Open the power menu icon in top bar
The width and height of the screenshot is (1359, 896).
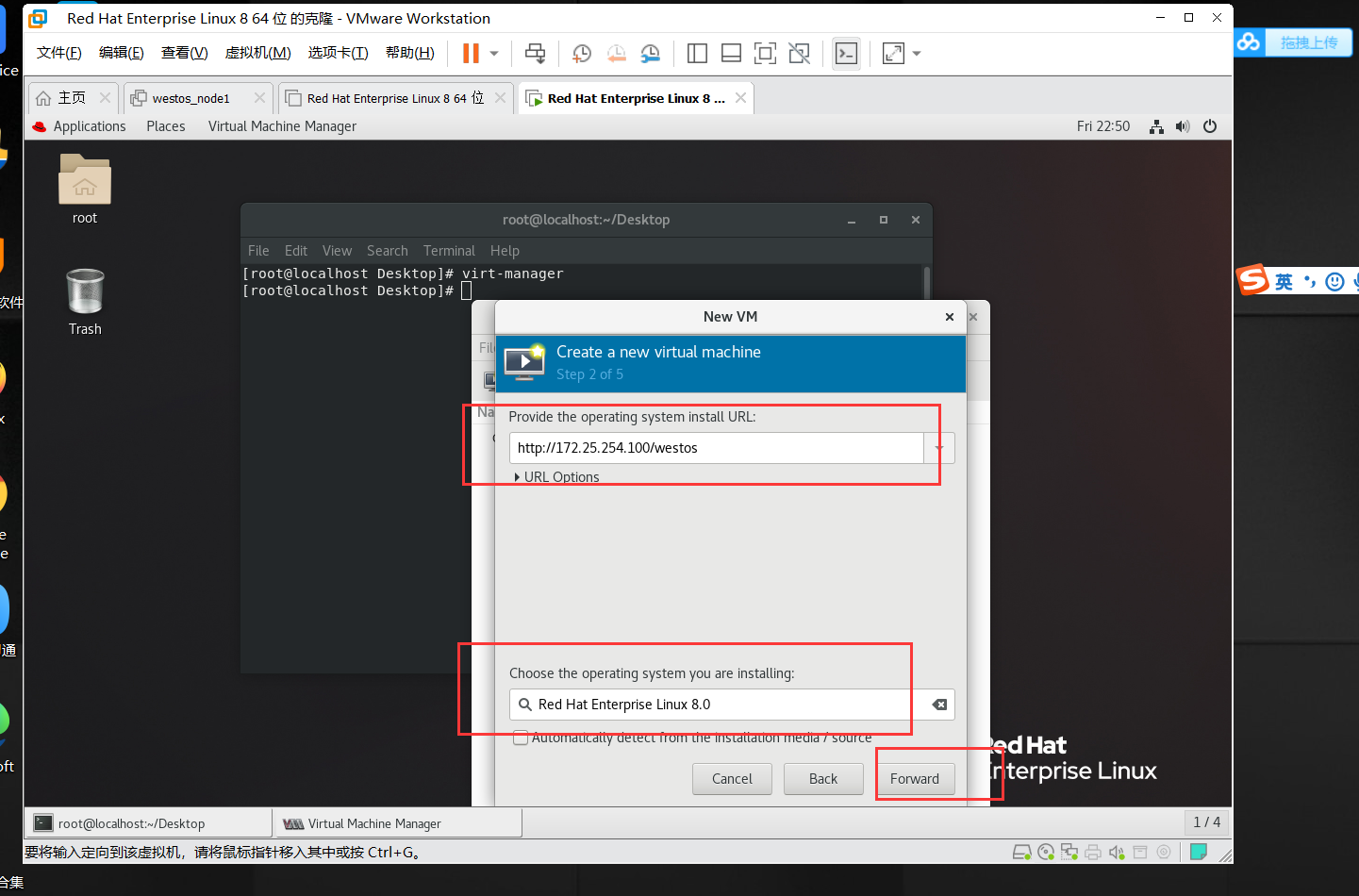pyautogui.click(x=1210, y=126)
